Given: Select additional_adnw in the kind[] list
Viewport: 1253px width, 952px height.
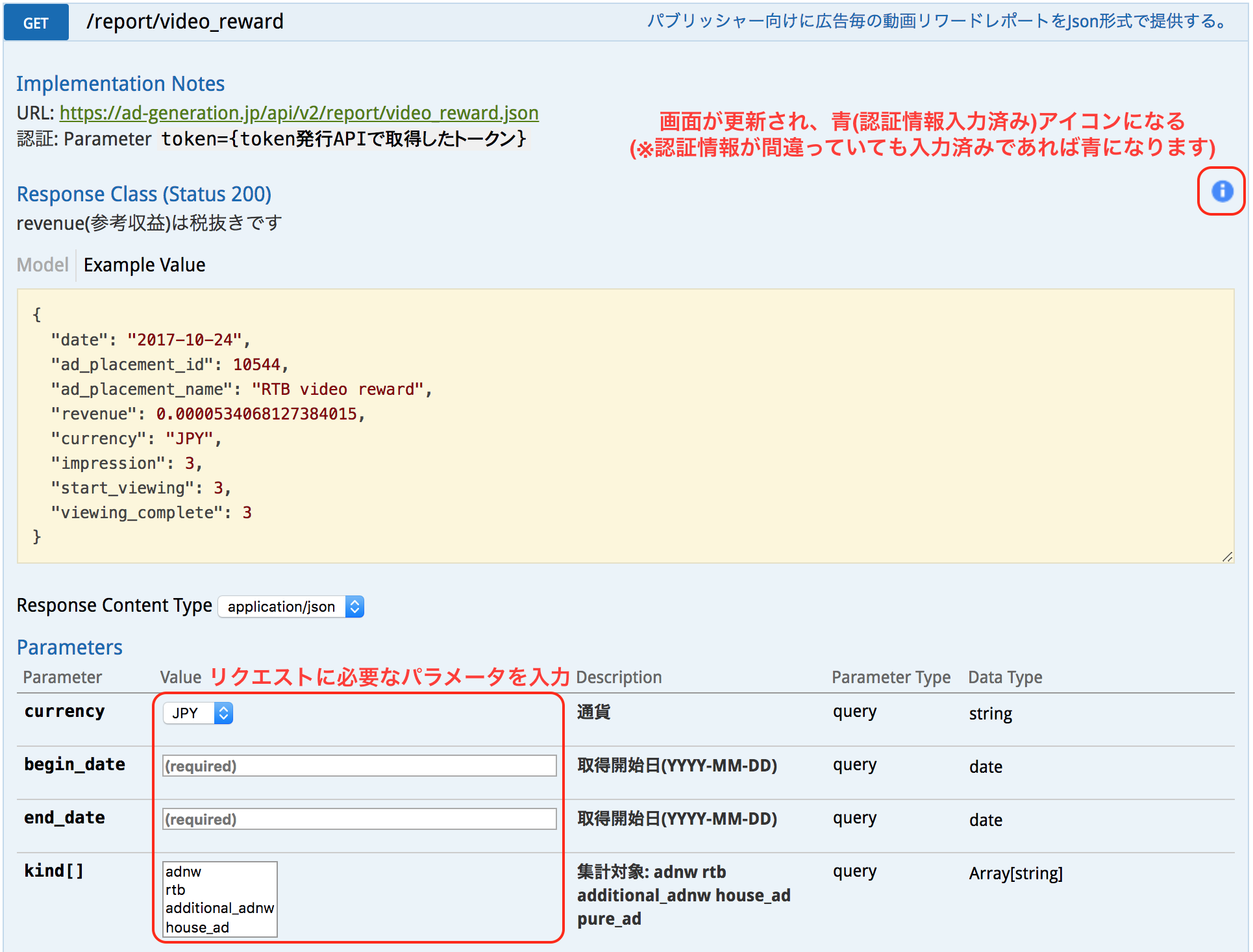Looking at the screenshot, I should [x=218, y=908].
